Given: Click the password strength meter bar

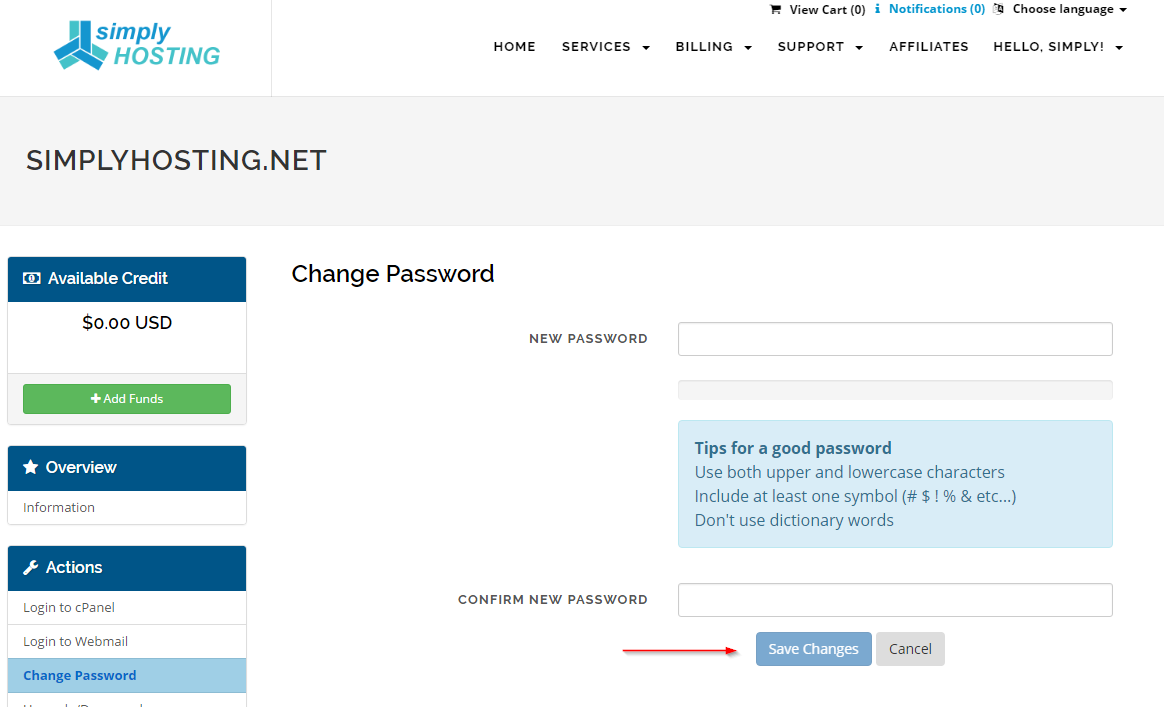Looking at the screenshot, I should pos(895,390).
